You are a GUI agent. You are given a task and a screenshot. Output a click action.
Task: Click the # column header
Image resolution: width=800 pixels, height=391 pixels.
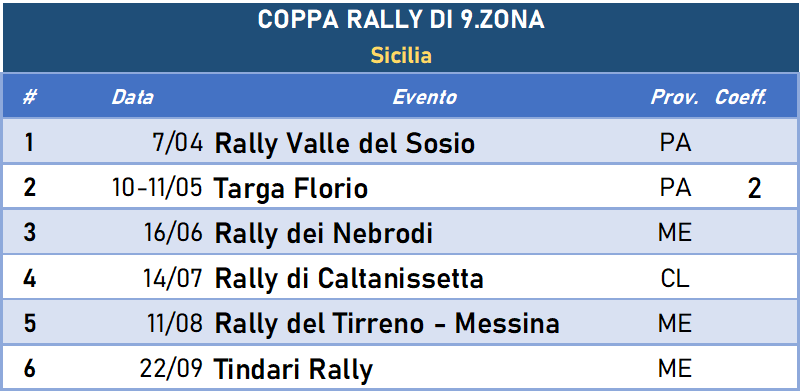29,97
